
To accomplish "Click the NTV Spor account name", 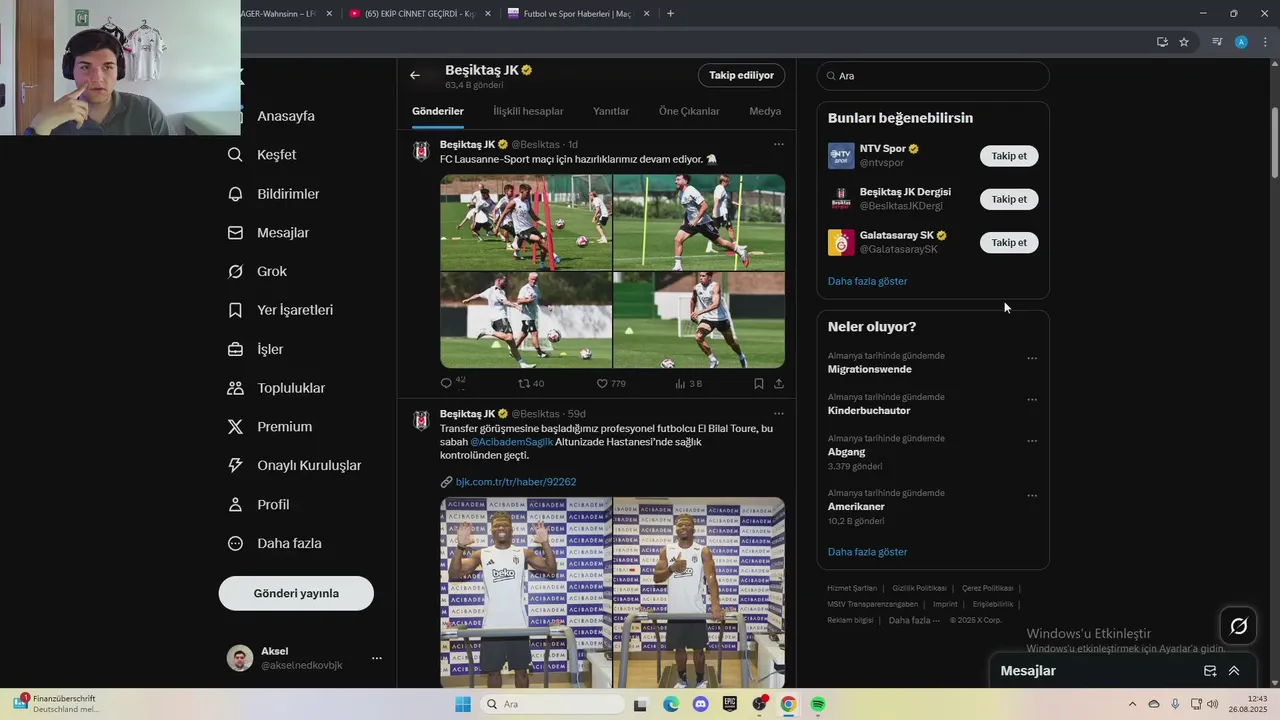I will tap(883, 149).
